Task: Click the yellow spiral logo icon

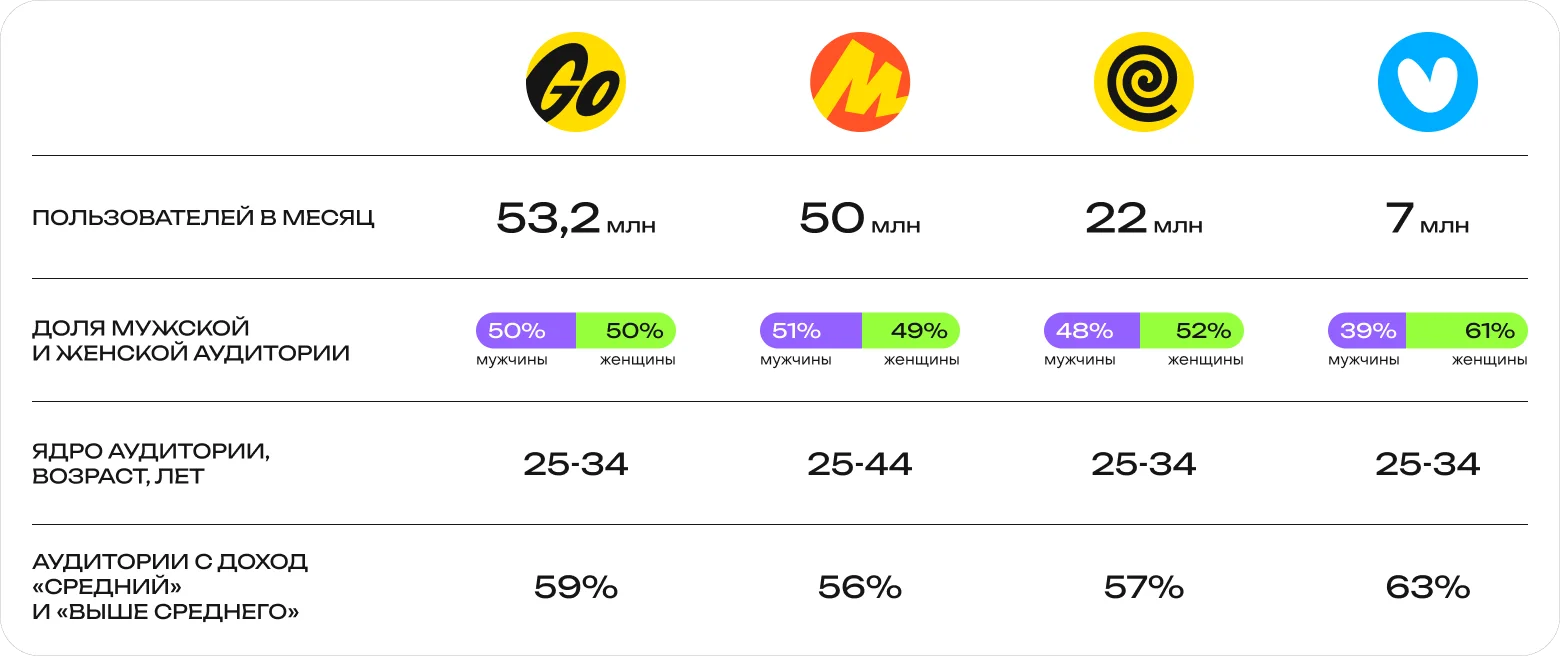Action: tap(1144, 82)
